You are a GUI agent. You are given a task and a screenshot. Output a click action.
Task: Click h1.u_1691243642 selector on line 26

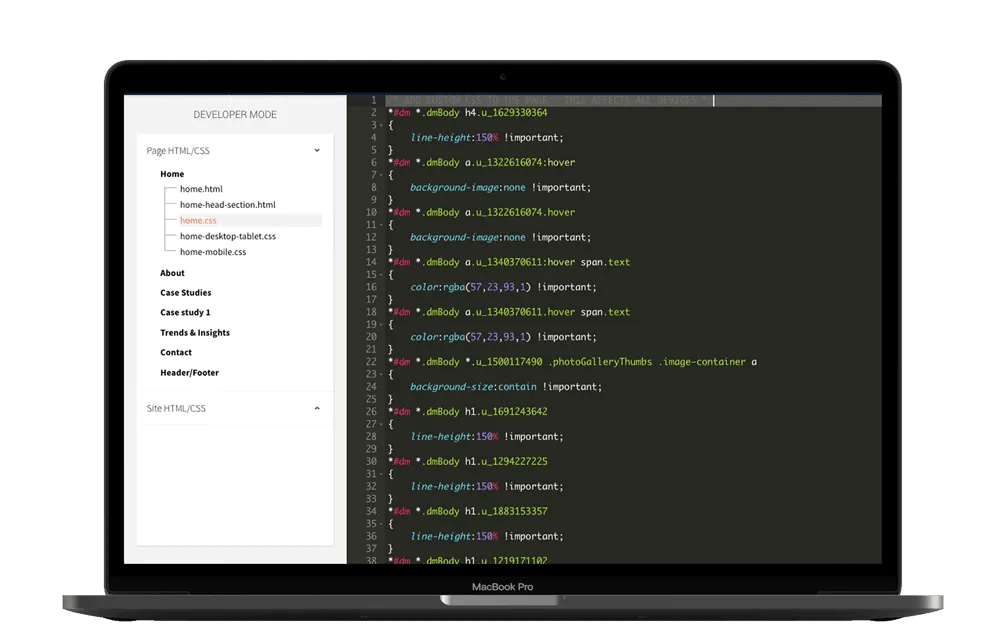pos(506,412)
